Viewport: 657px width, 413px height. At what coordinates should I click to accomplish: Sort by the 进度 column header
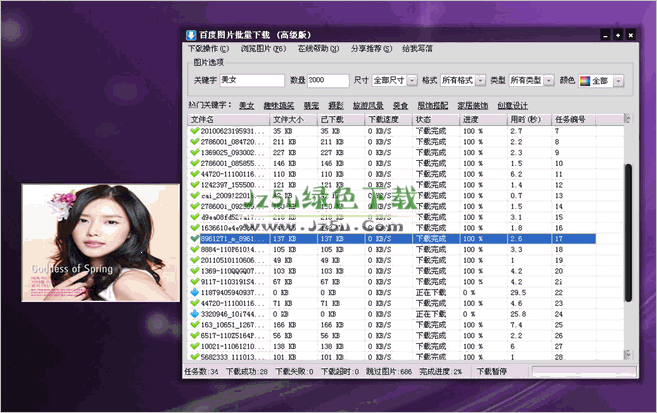point(483,120)
